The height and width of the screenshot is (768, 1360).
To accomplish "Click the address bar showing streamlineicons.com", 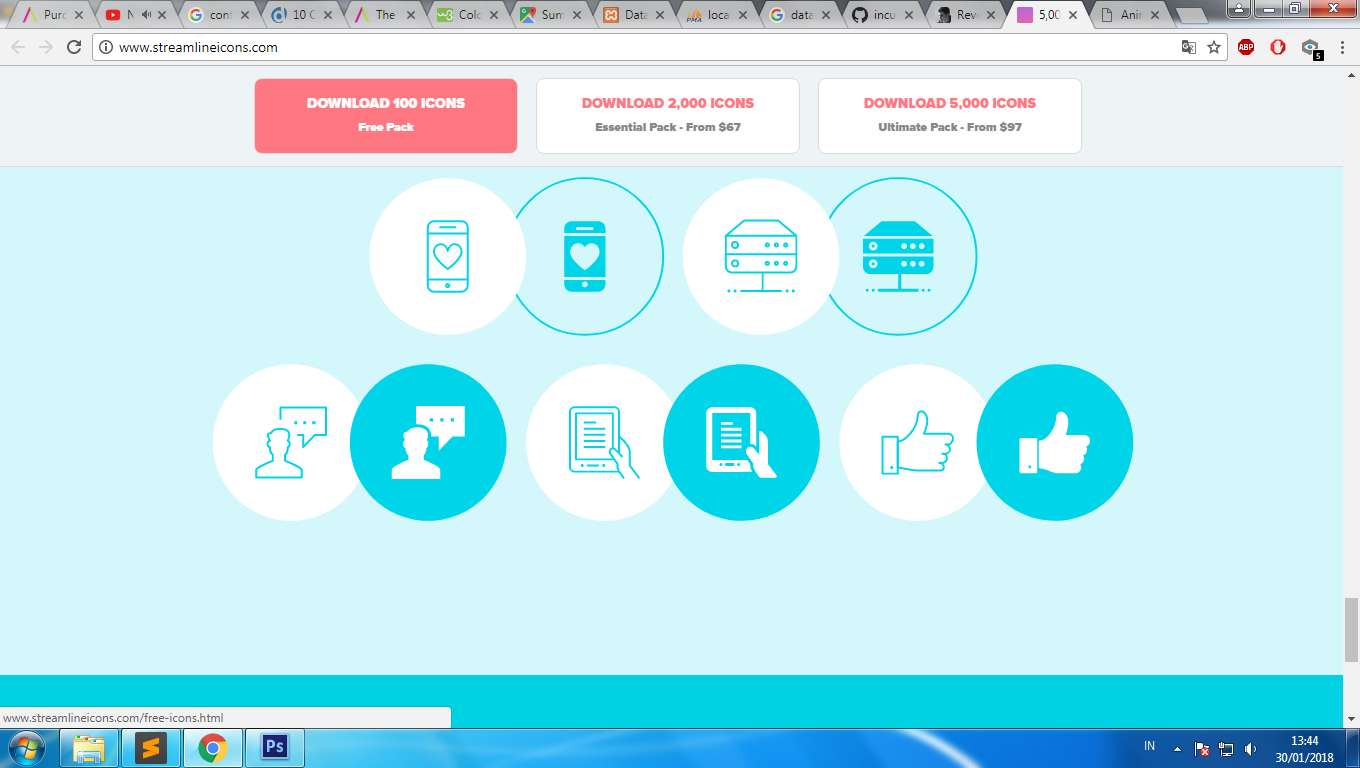I will (x=640, y=47).
